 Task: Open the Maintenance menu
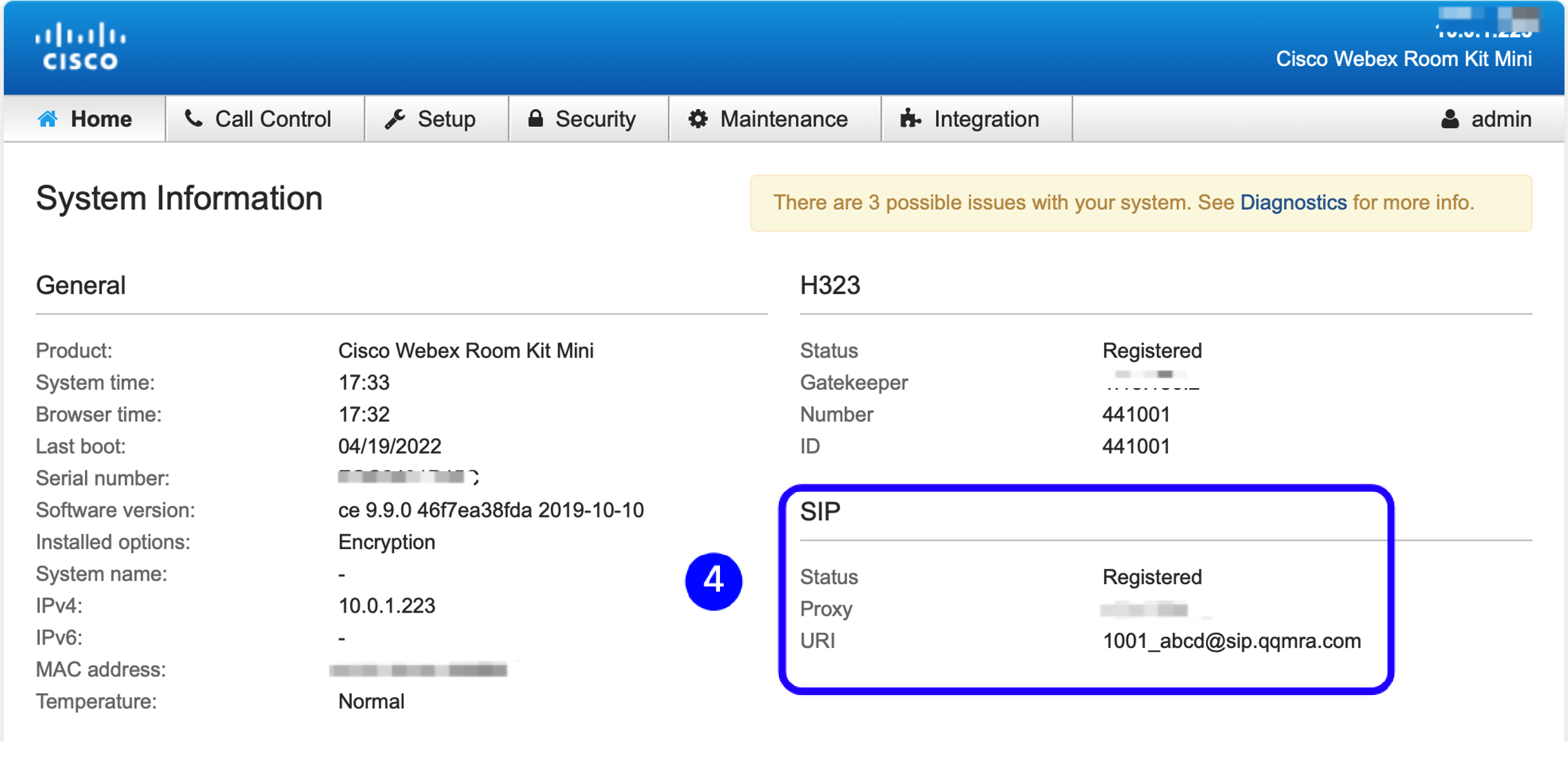point(775,119)
